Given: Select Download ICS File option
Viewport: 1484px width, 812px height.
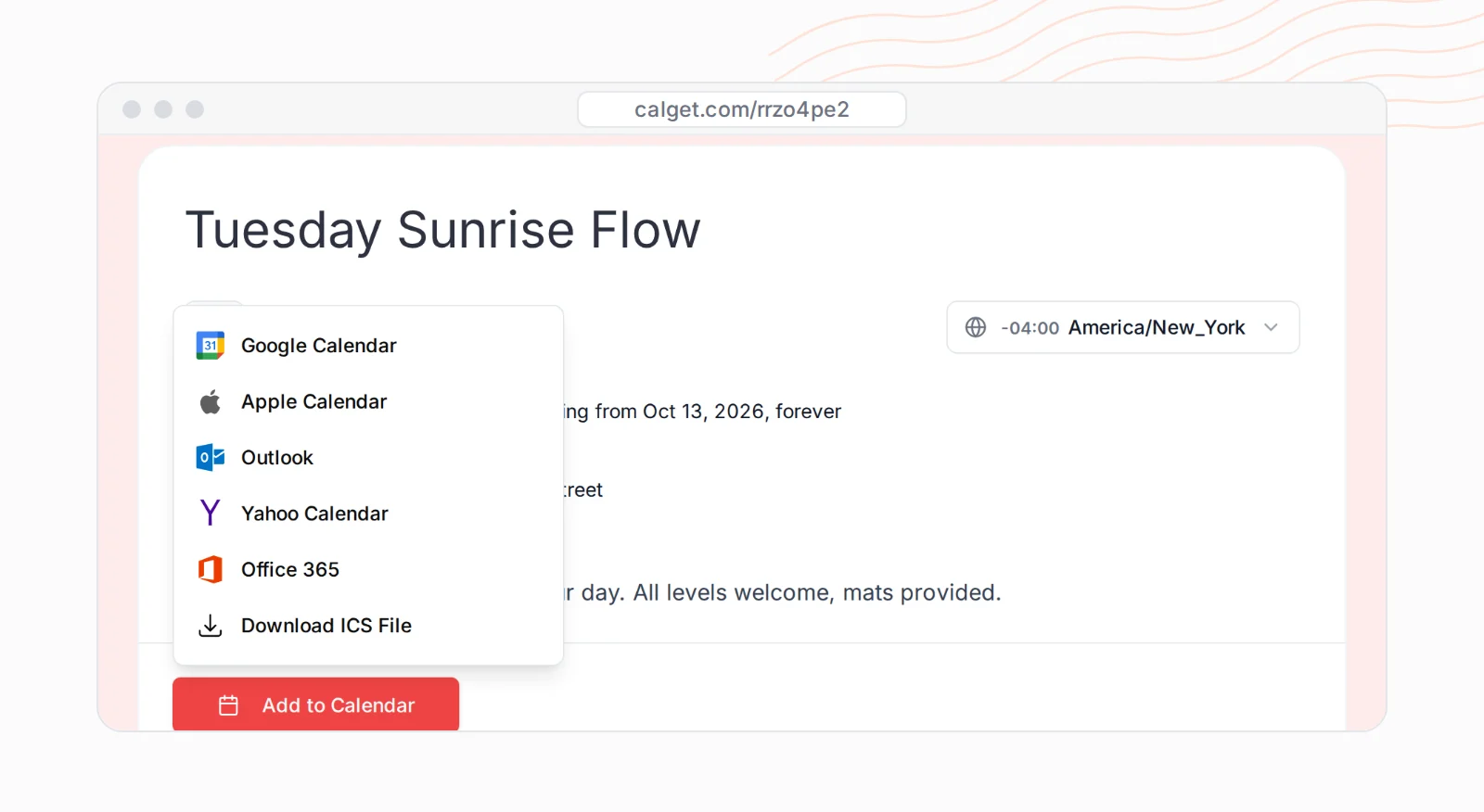Looking at the screenshot, I should 368,626.
